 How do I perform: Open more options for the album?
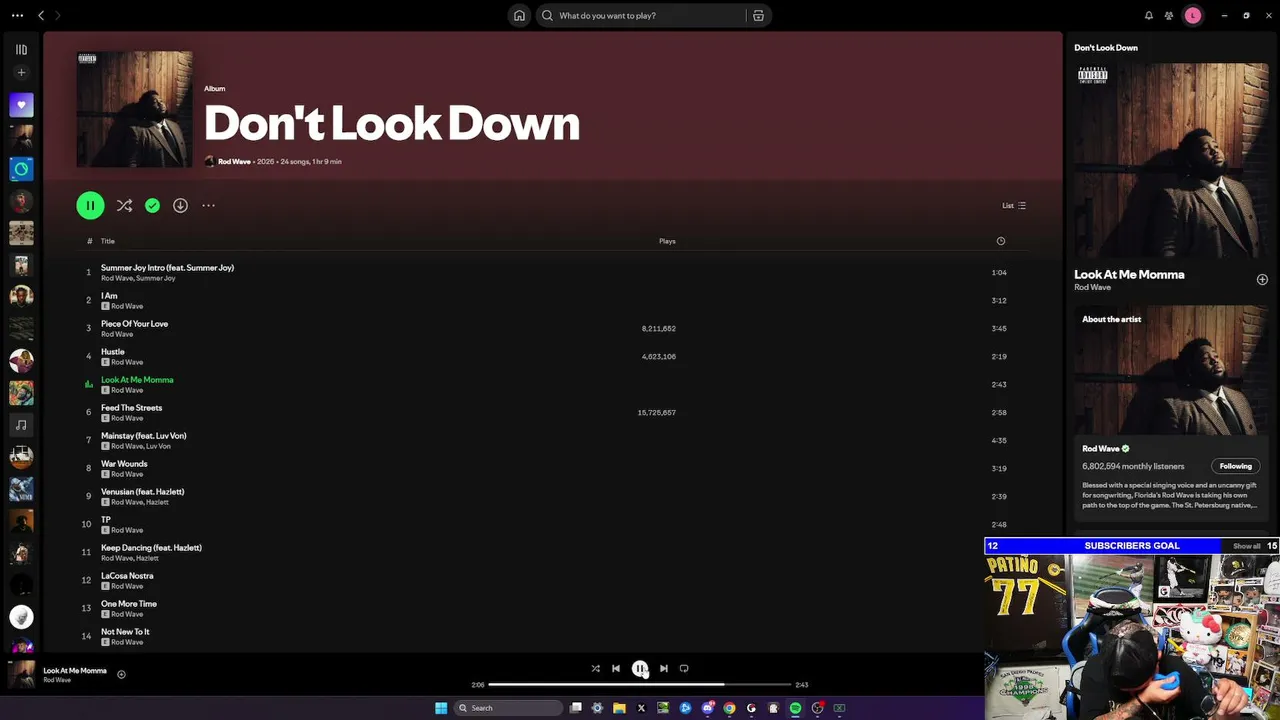click(x=208, y=205)
